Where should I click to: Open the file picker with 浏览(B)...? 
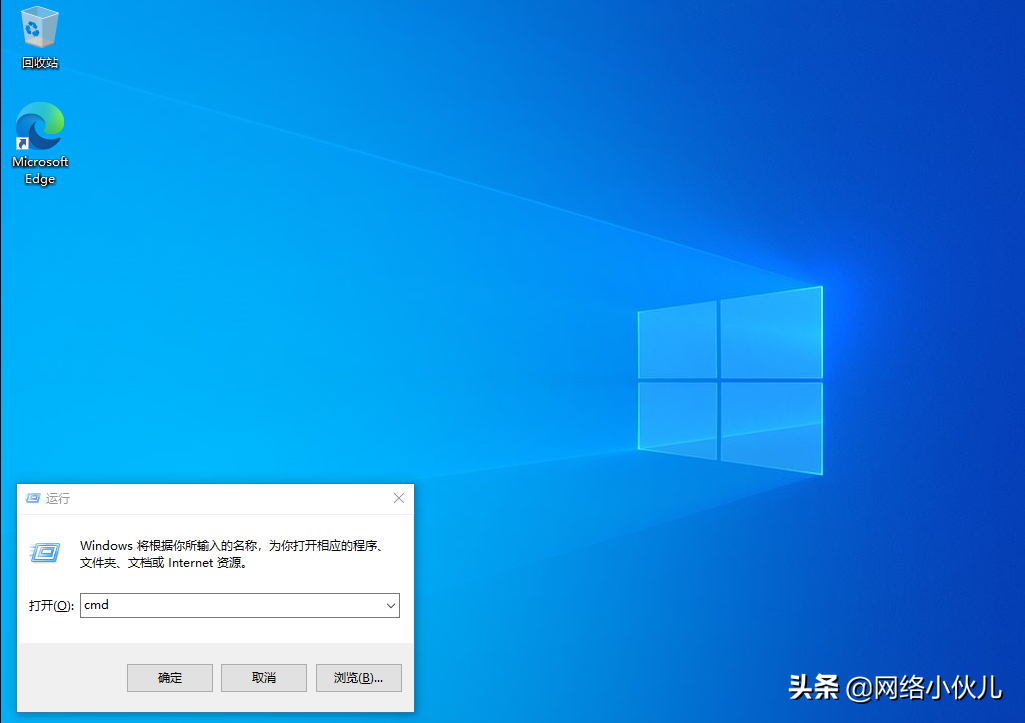point(358,677)
